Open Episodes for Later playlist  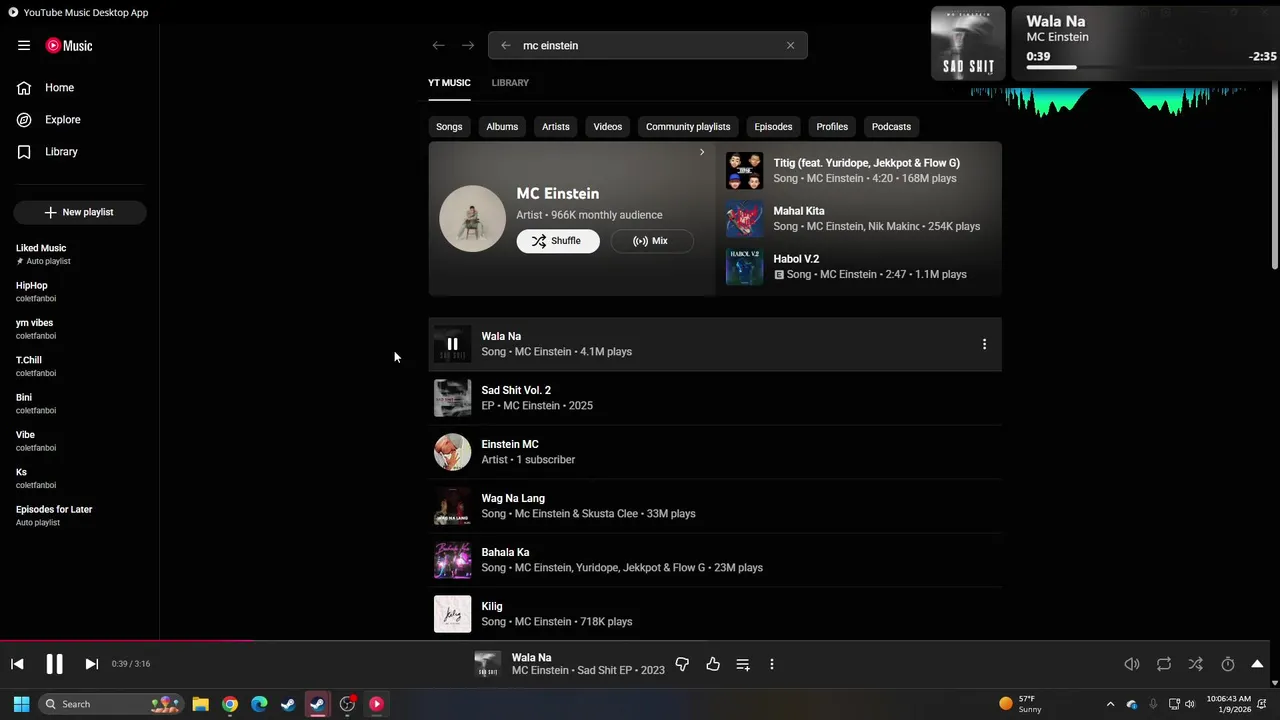(80, 515)
